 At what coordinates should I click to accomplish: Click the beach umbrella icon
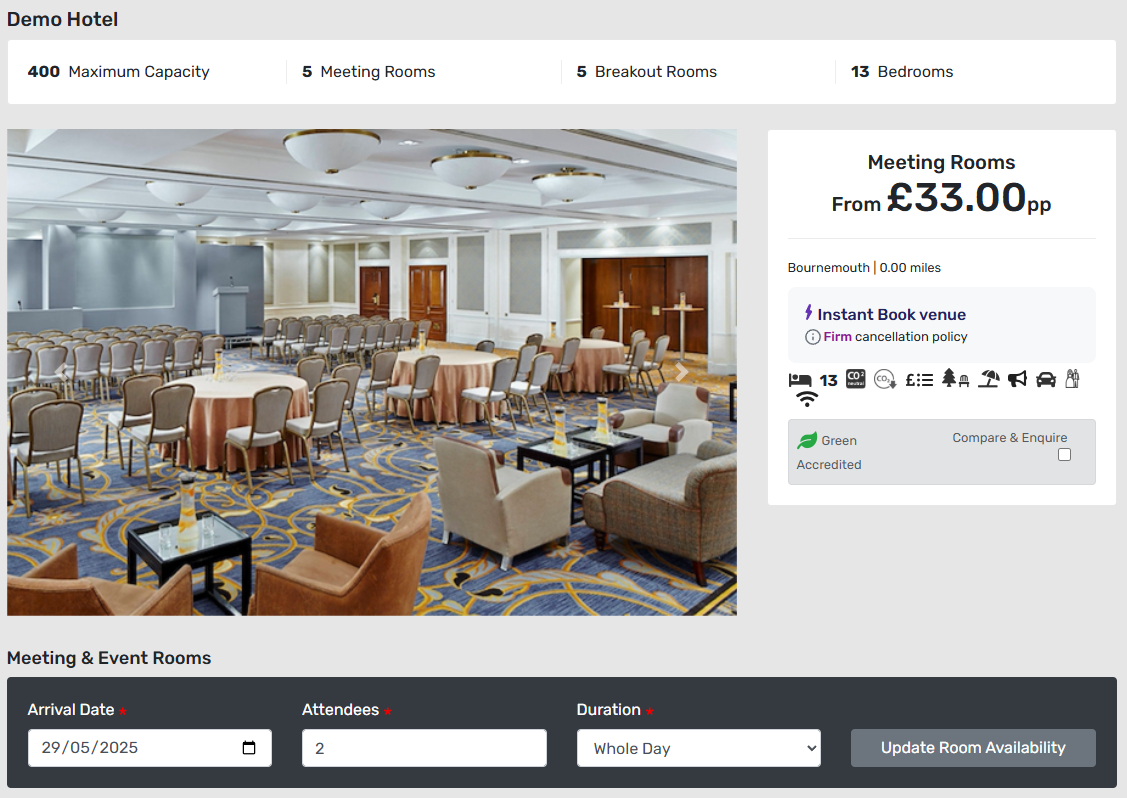pos(989,378)
